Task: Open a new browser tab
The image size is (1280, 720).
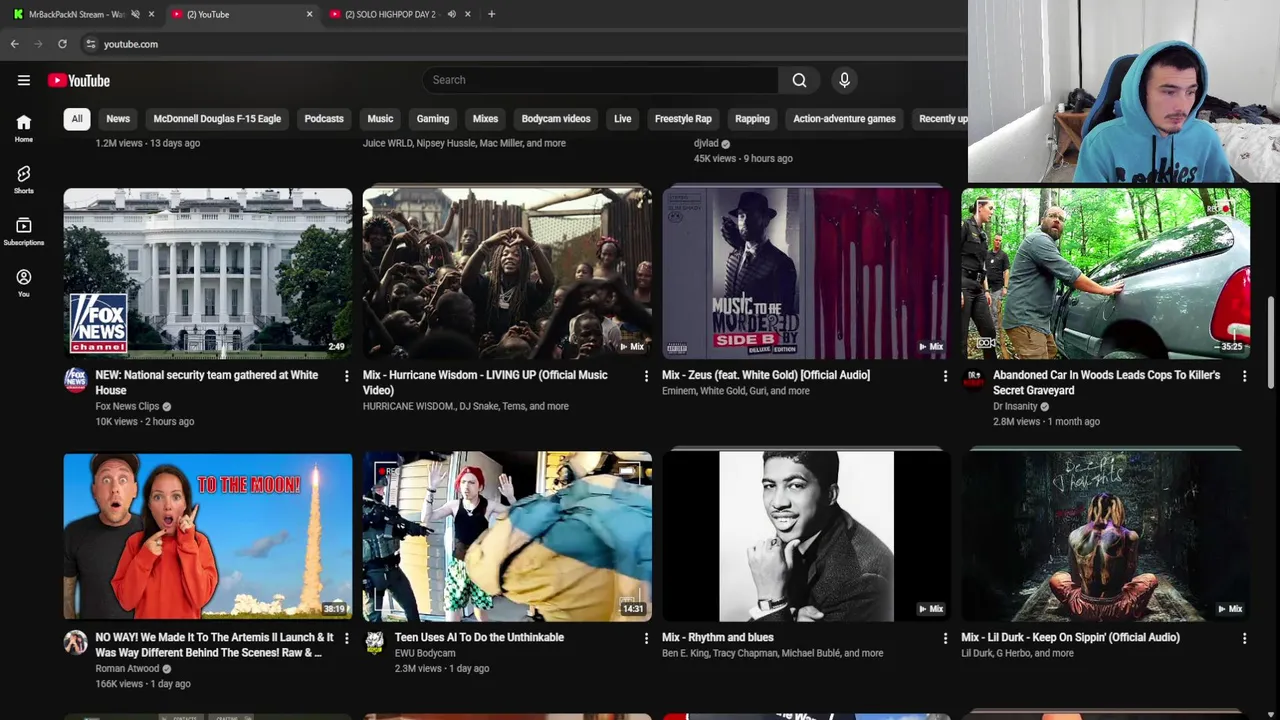Action: (x=491, y=14)
